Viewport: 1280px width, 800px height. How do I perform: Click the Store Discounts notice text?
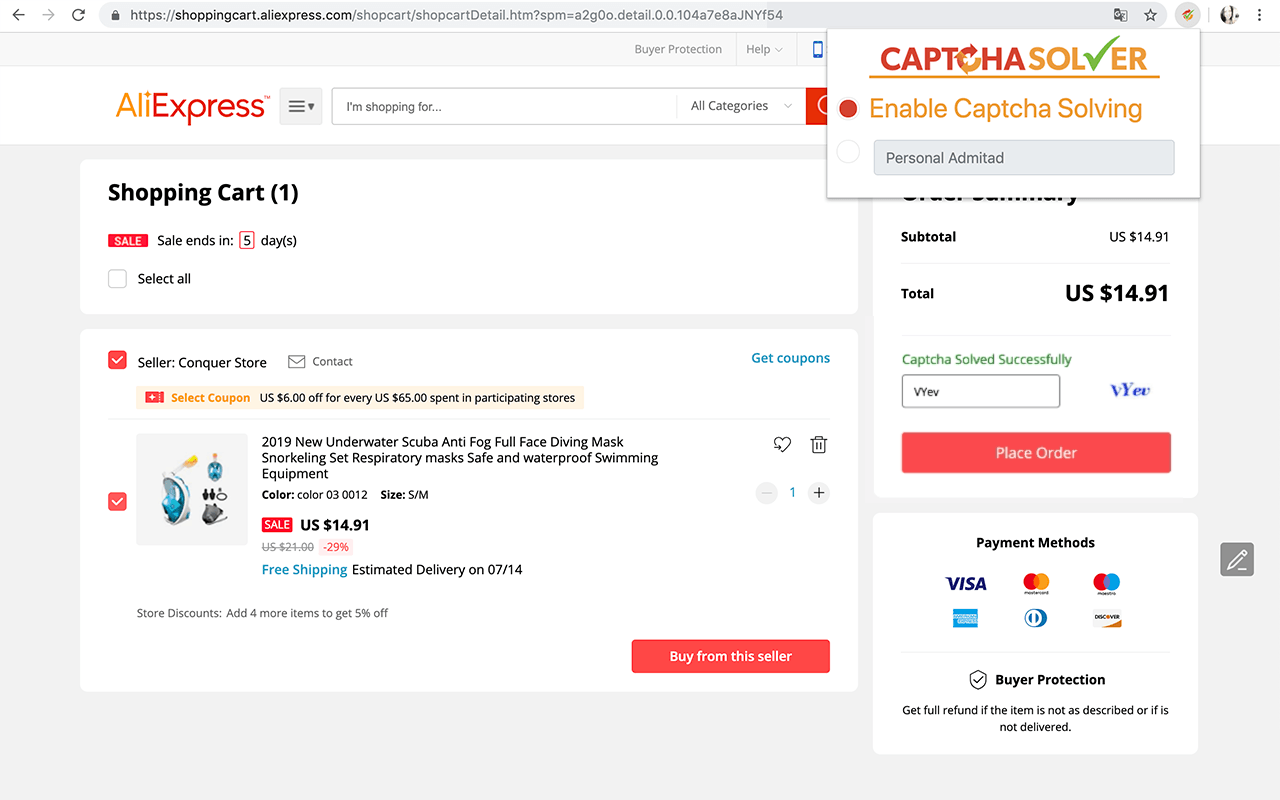point(262,613)
